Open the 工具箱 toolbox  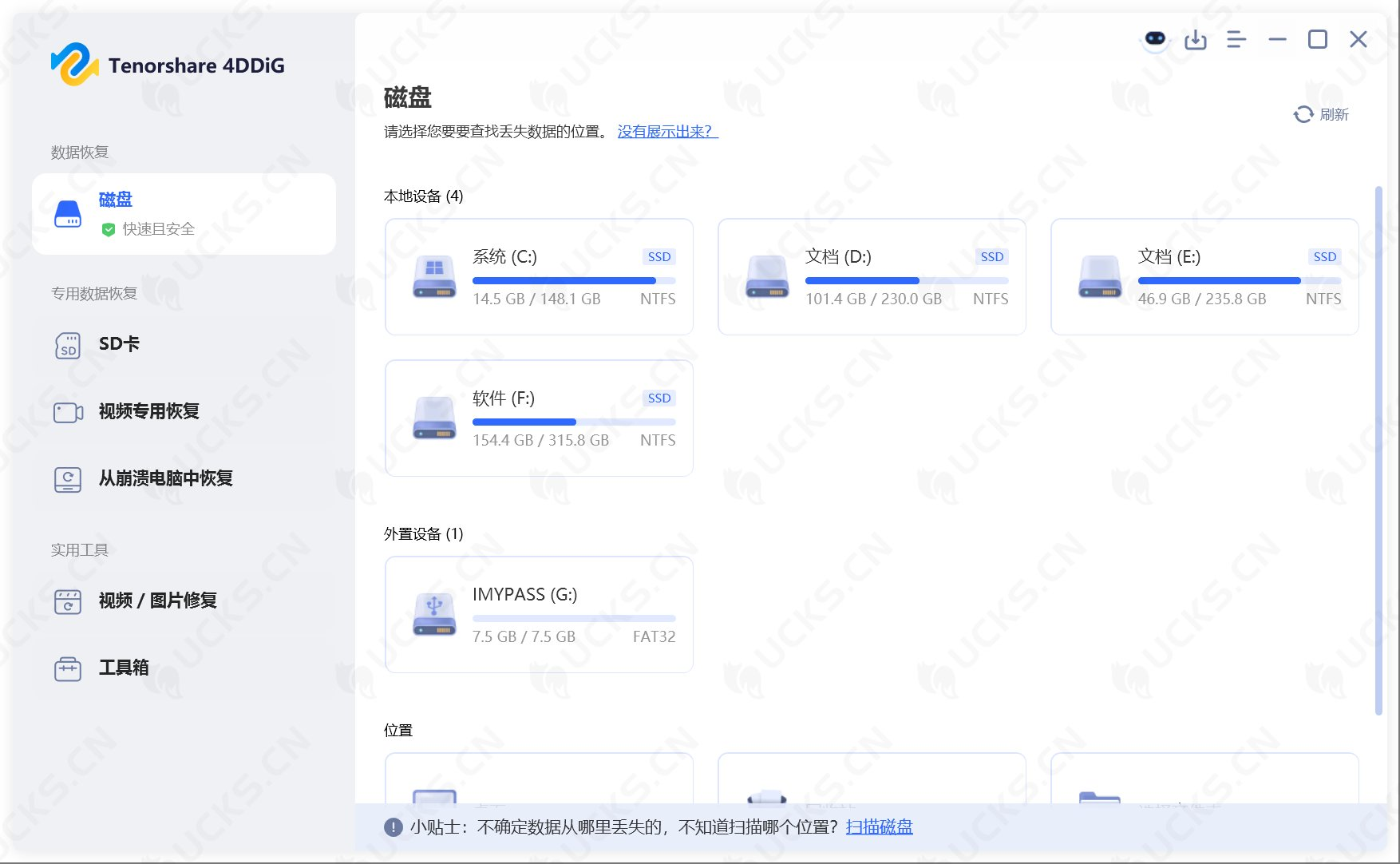184,668
